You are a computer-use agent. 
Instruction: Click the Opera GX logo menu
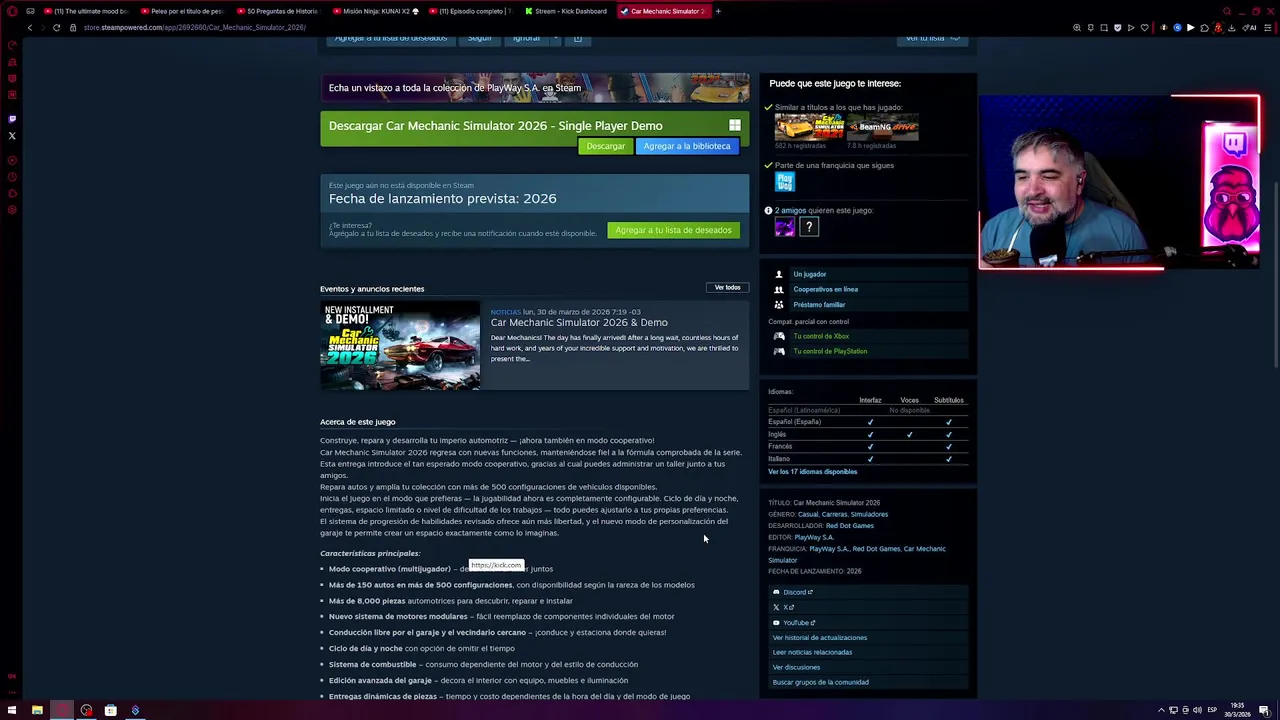coord(12,11)
